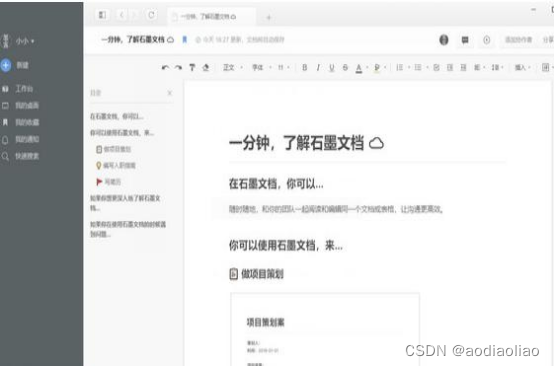Toggle italic formatting
The image size is (554, 366).
318,67
